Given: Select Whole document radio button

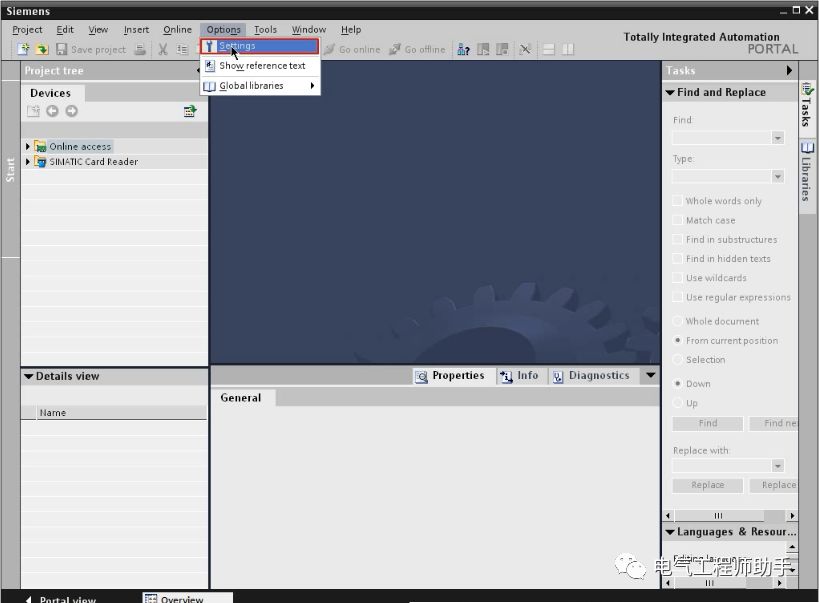Looking at the screenshot, I should 677,321.
